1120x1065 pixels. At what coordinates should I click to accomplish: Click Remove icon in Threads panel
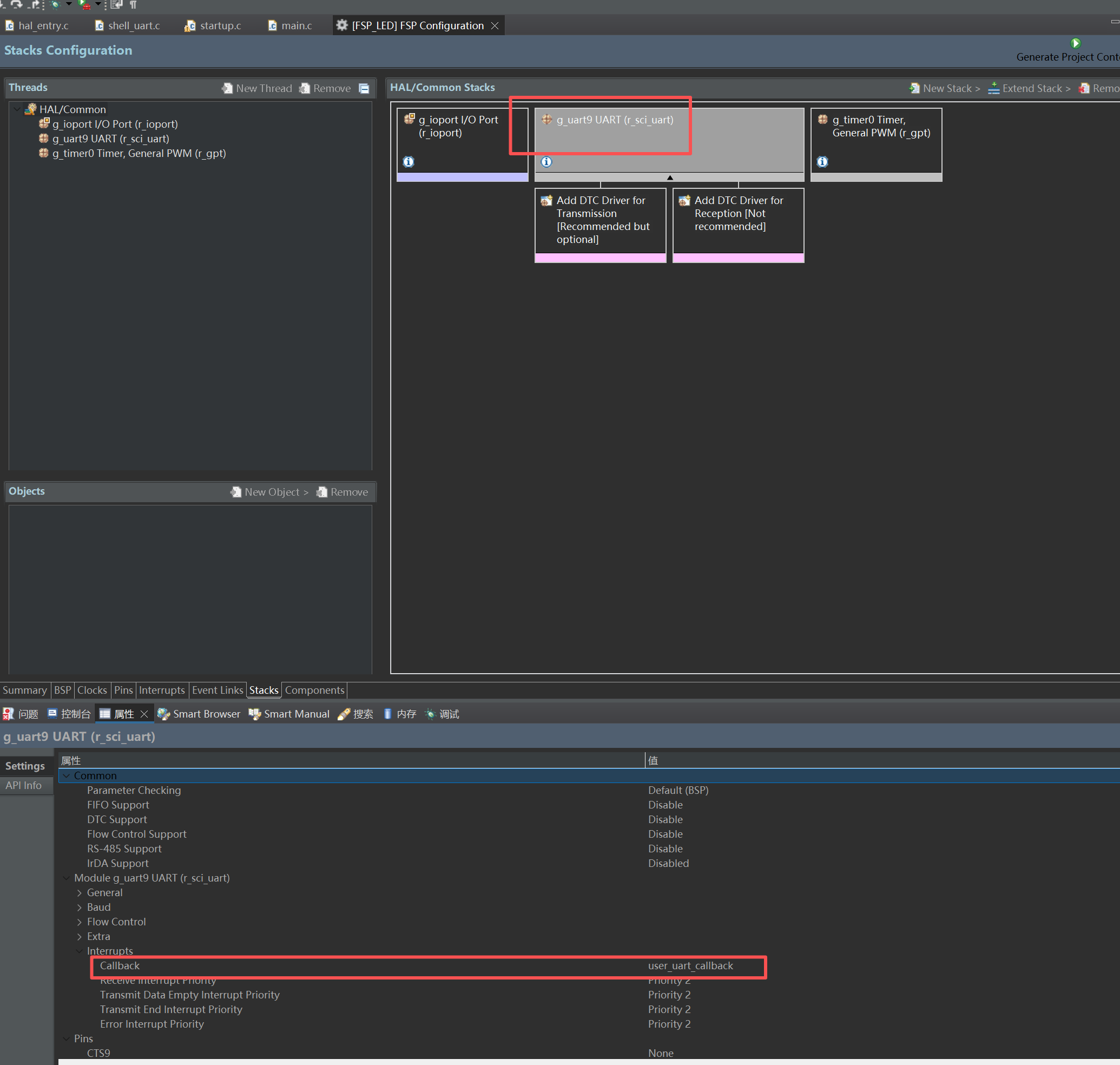(305, 88)
